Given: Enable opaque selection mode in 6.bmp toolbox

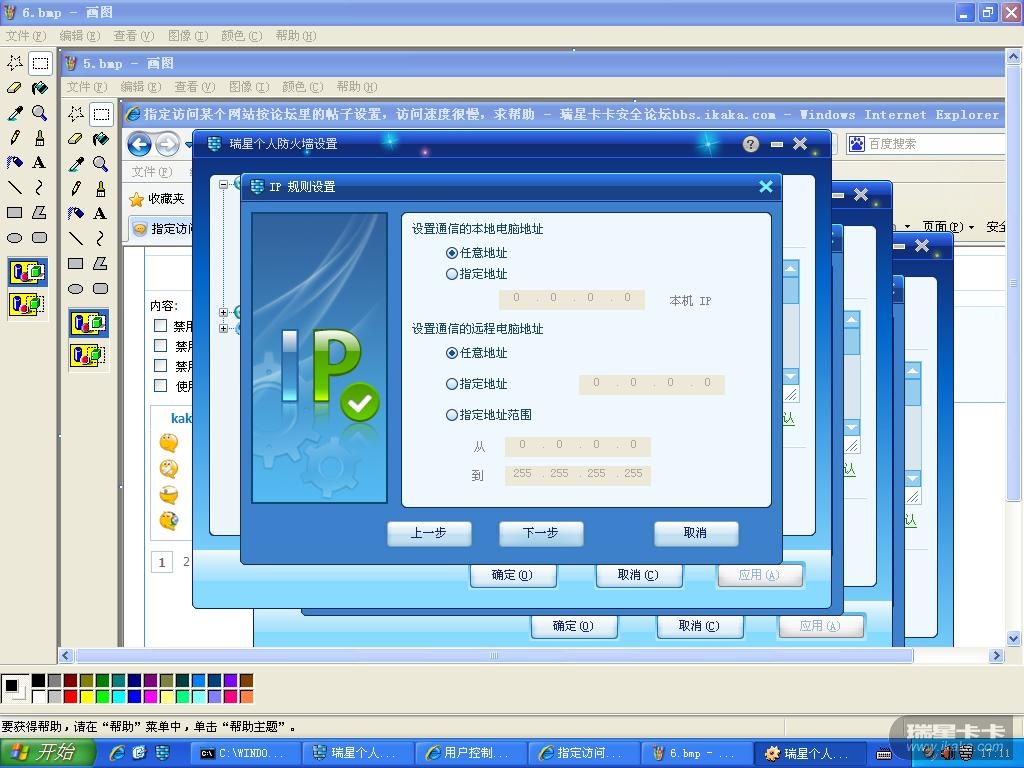Looking at the screenshot, I should 27,272.
